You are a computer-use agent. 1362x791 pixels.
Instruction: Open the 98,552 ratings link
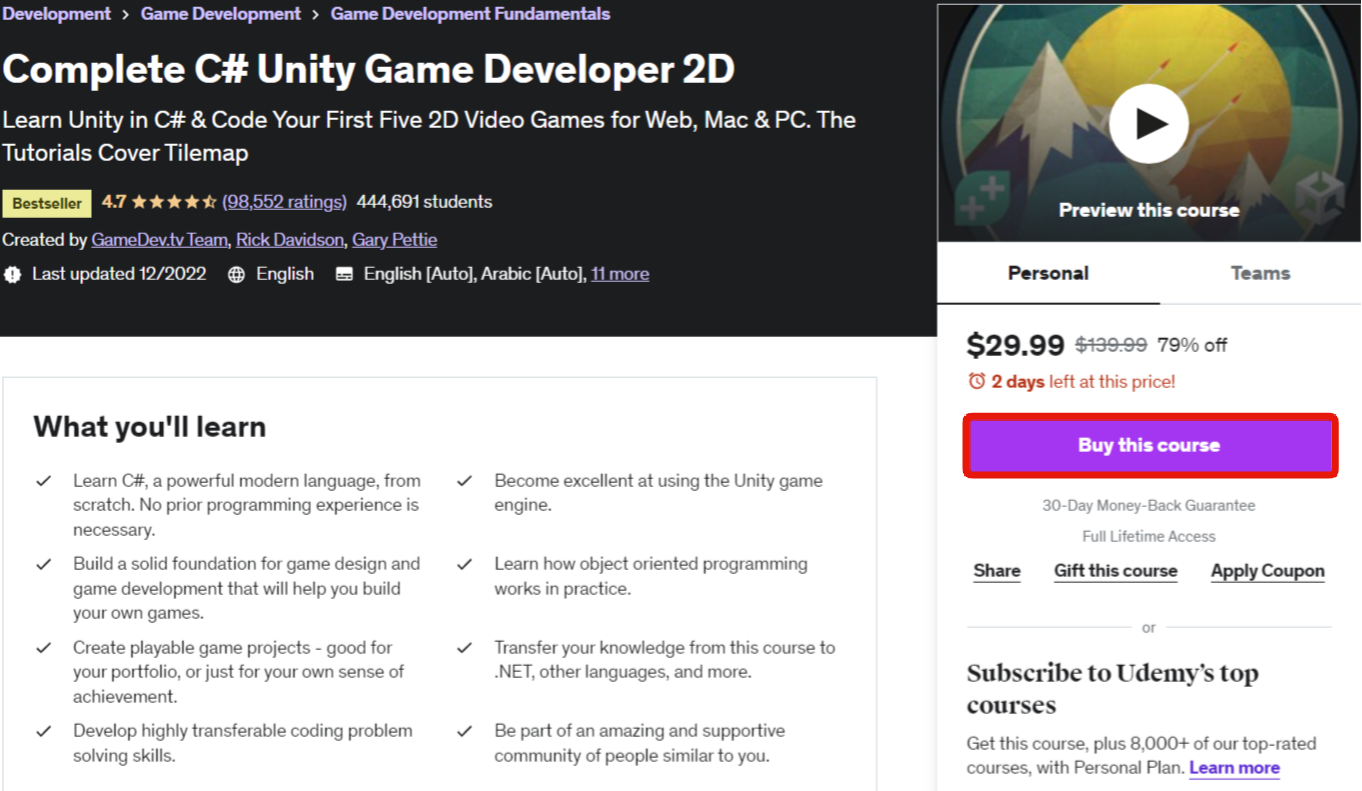point(284,202)
